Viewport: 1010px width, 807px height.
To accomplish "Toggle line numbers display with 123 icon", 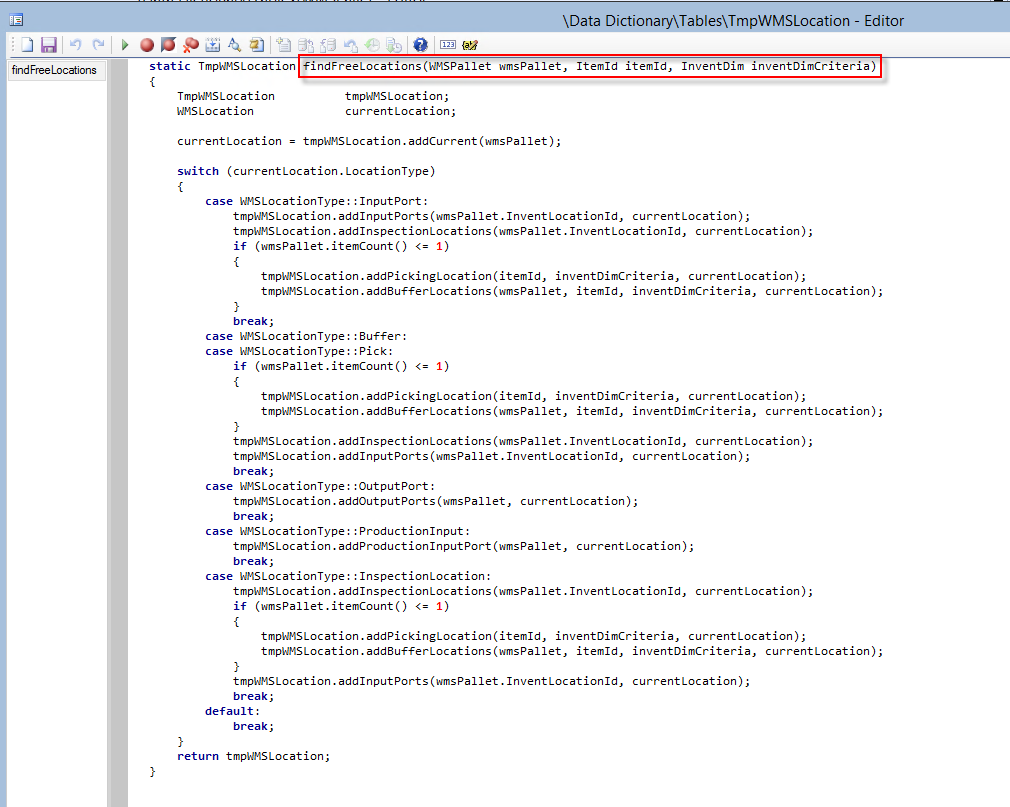I will [x=448, y=45].
